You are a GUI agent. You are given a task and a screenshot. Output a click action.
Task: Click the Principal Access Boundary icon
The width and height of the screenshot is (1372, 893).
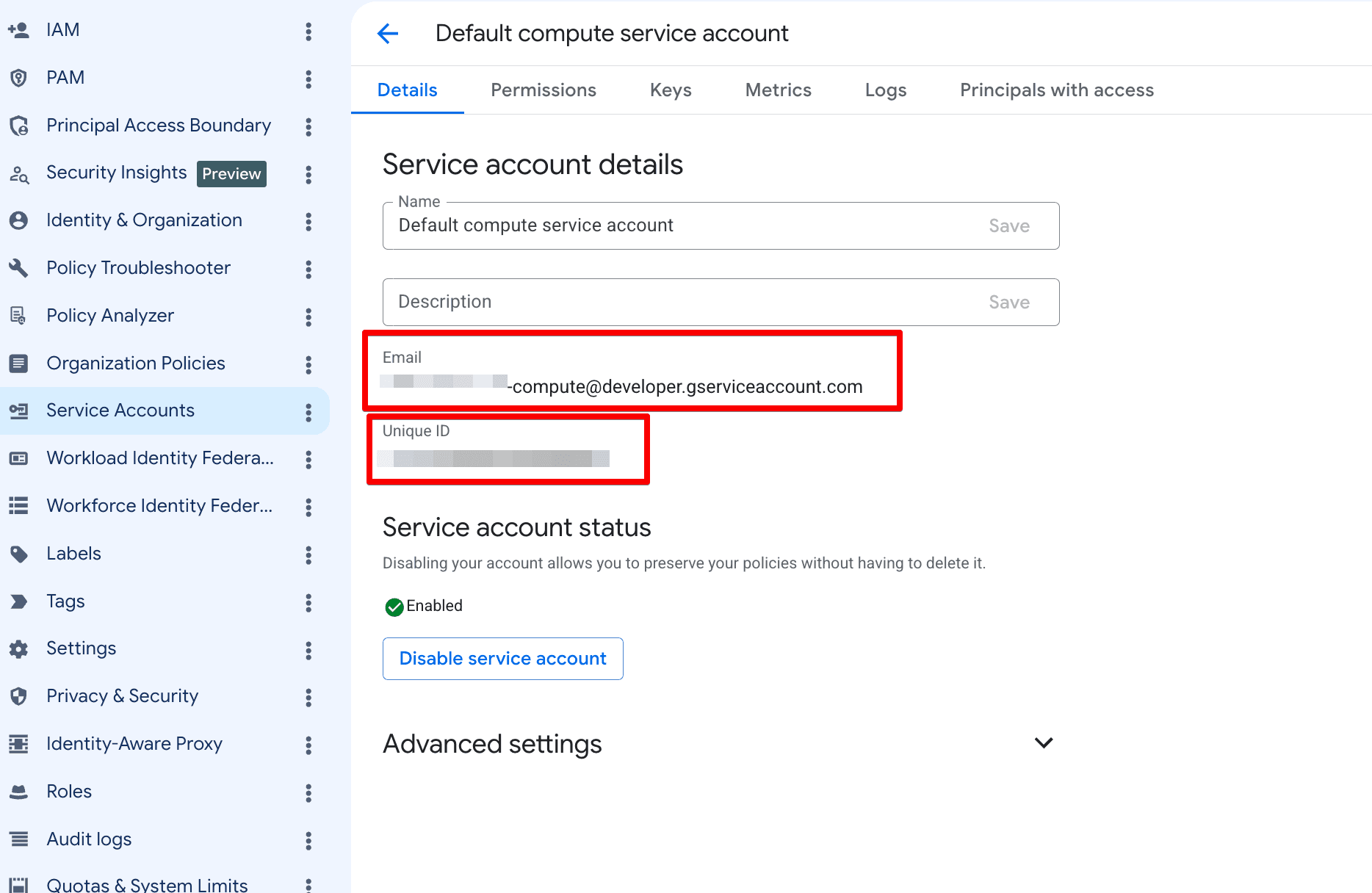(x=18, y=126)
